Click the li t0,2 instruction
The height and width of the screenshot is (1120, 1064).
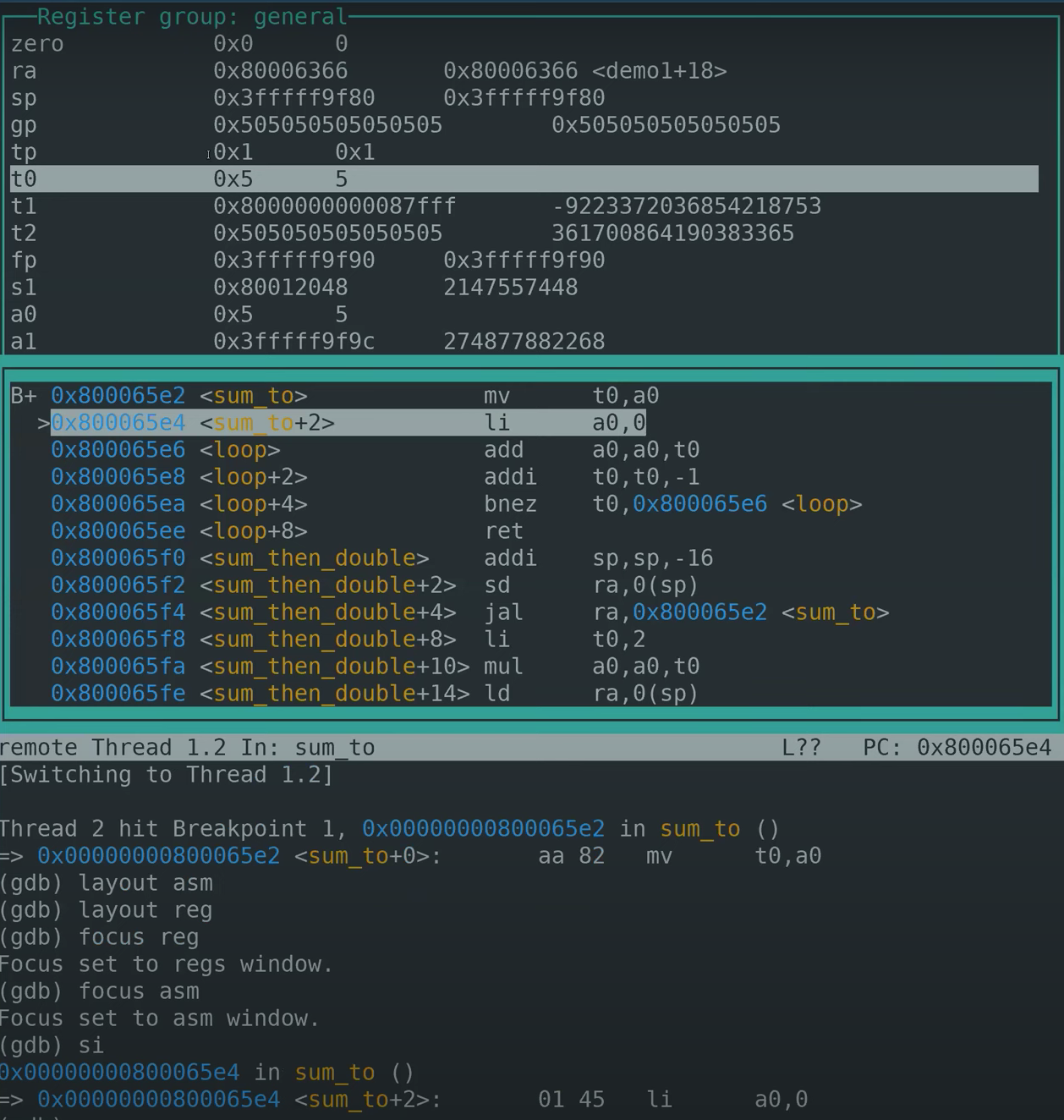(x=564, y=640)
